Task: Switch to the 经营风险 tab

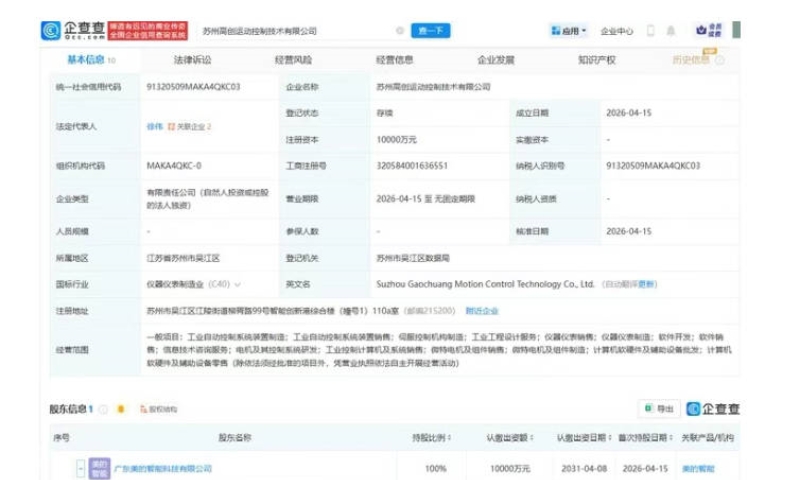Action: [x=293, y=60]
